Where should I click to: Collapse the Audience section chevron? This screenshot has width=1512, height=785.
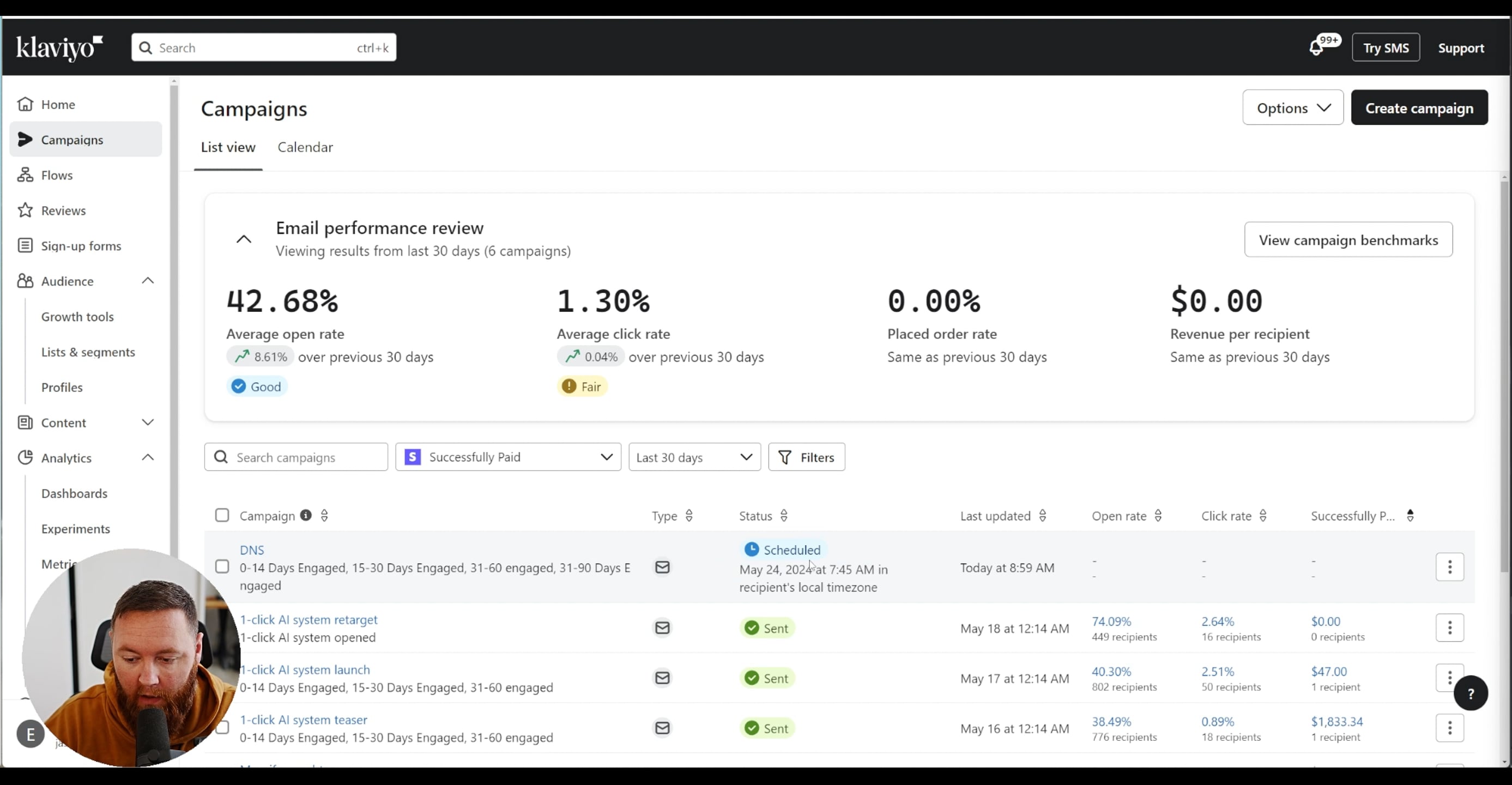[148, 281]
